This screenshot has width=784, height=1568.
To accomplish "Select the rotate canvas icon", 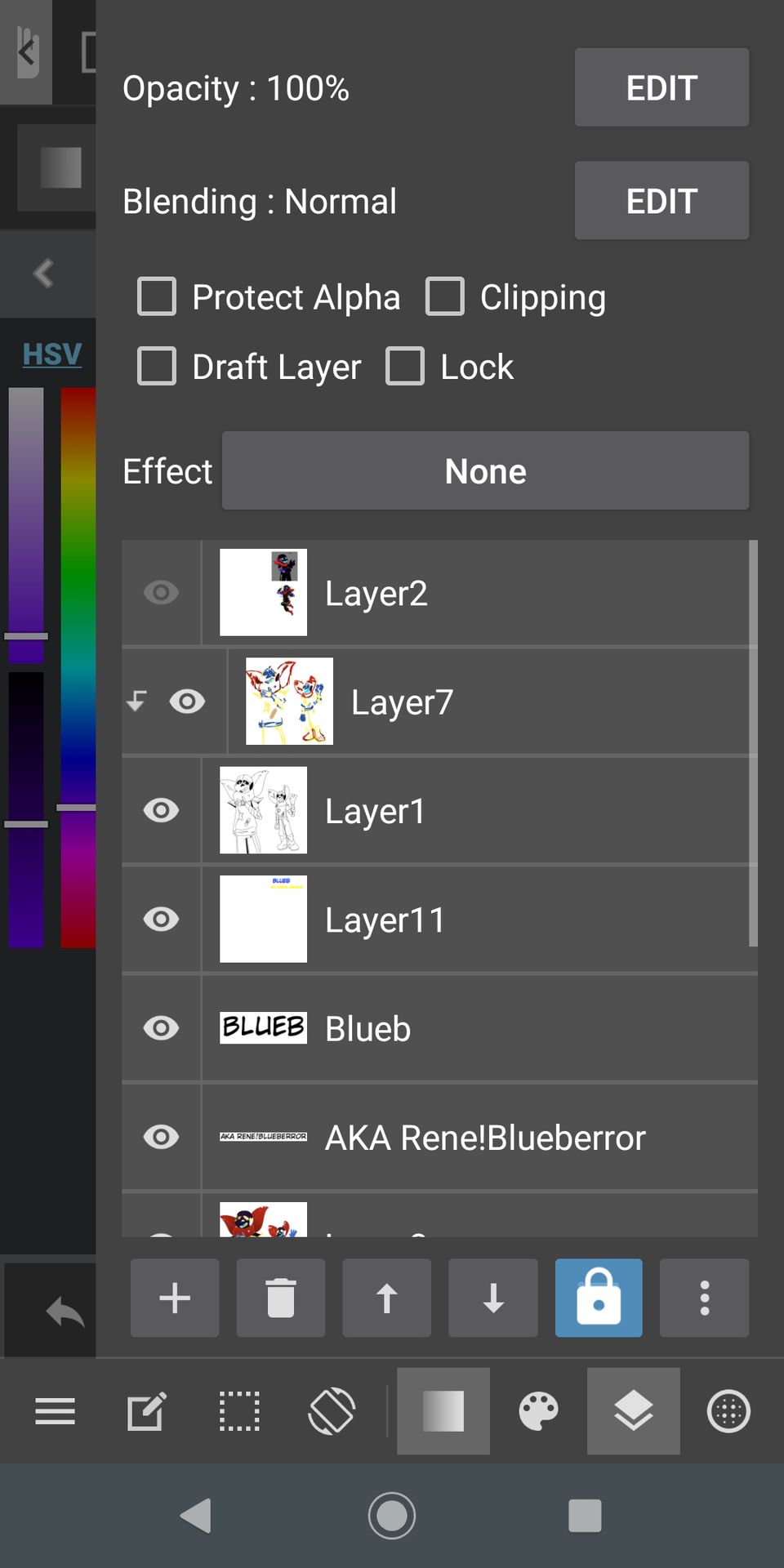I will 332,1411.
